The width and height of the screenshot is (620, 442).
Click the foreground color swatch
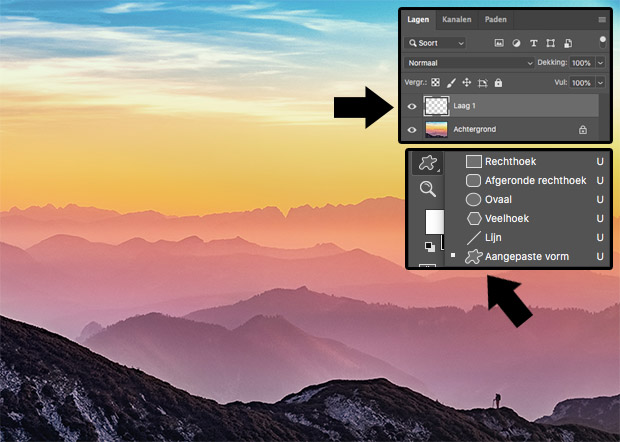coord(433,221)
